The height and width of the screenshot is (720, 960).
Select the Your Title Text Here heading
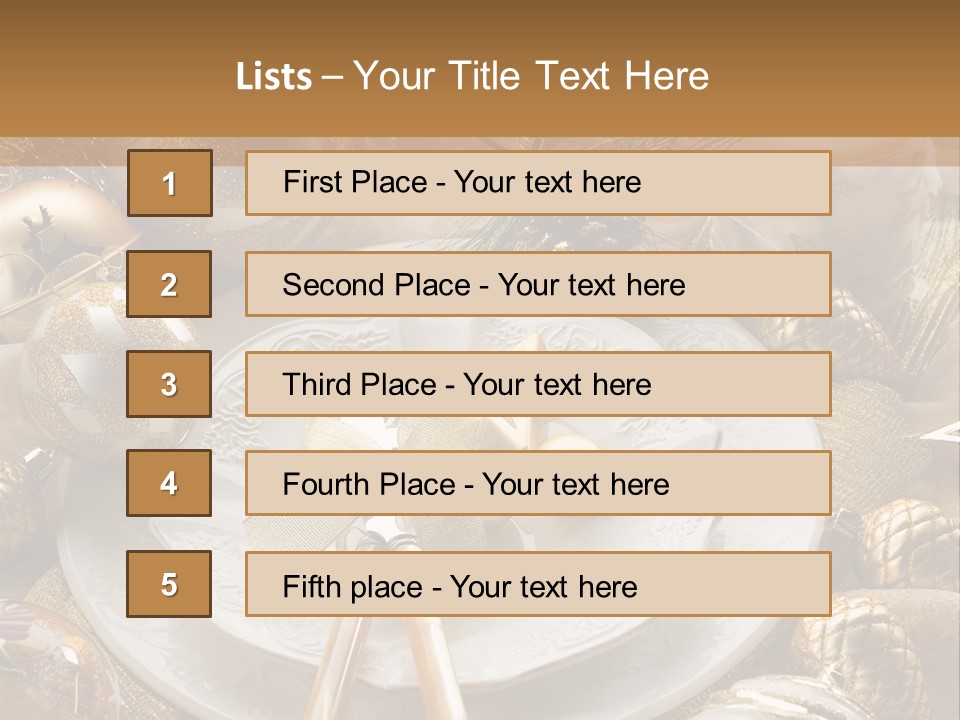pos(531,77)
